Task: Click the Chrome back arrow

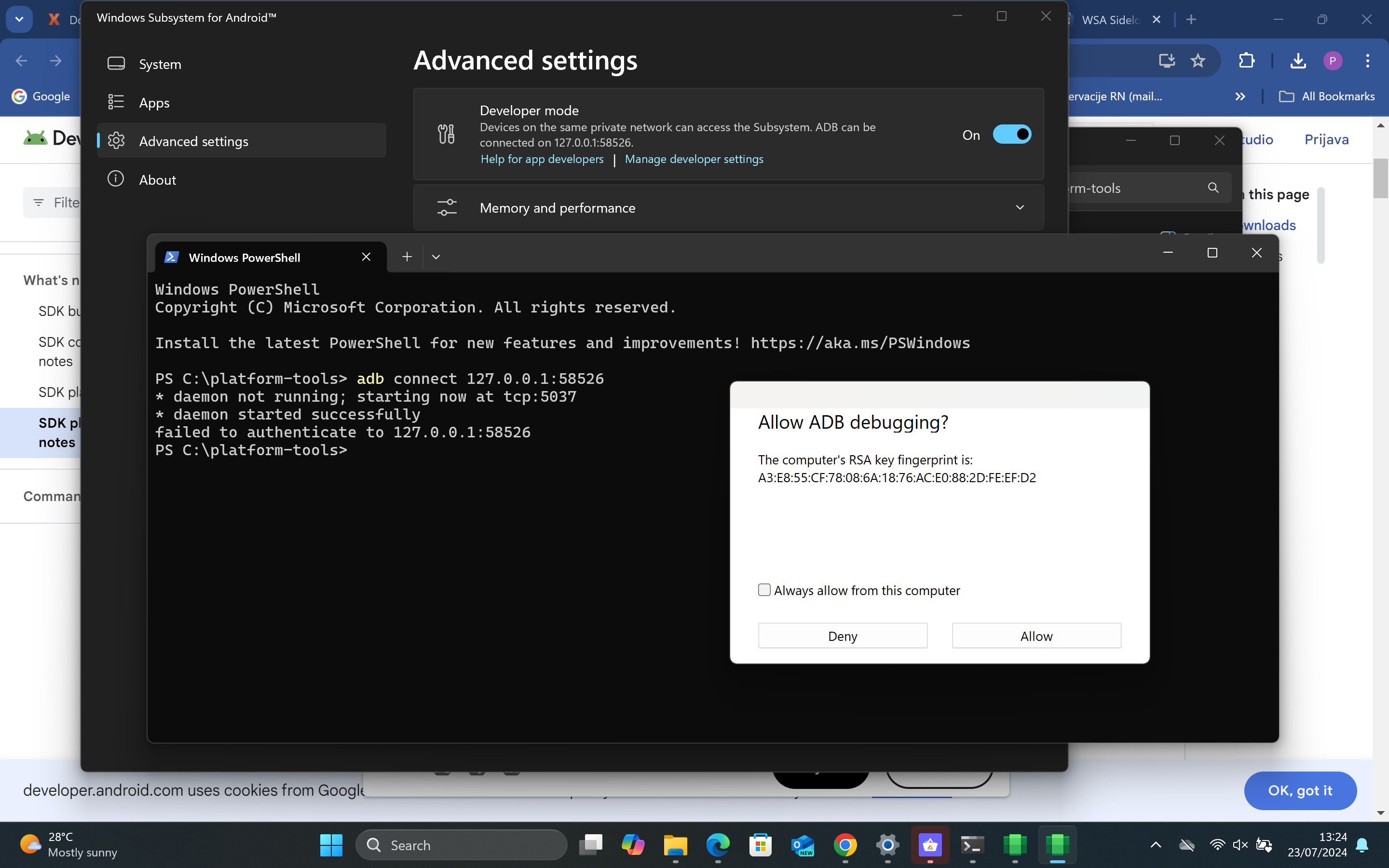Action: point(21,61)
